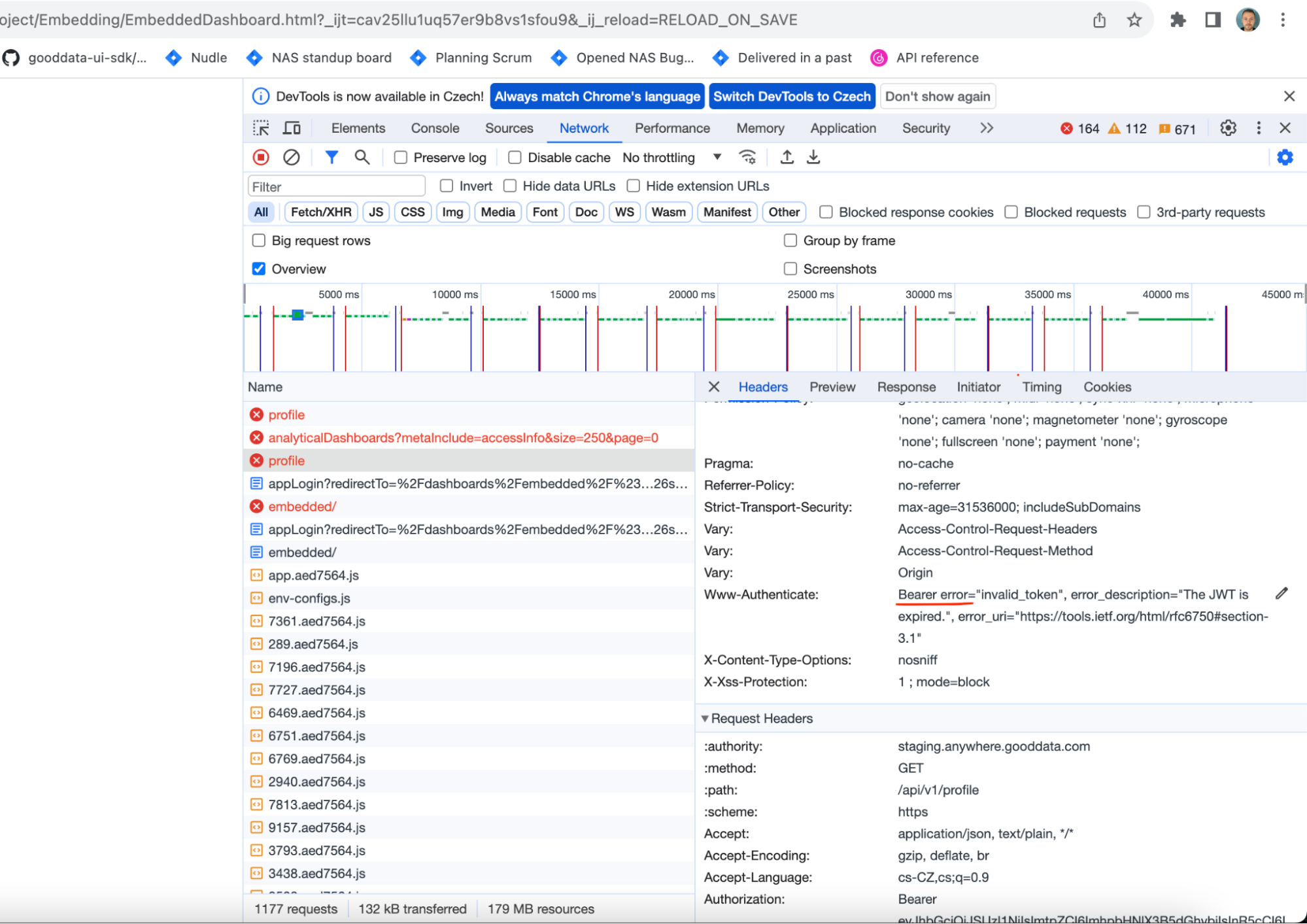Open DevTools settings gear

1227,128
